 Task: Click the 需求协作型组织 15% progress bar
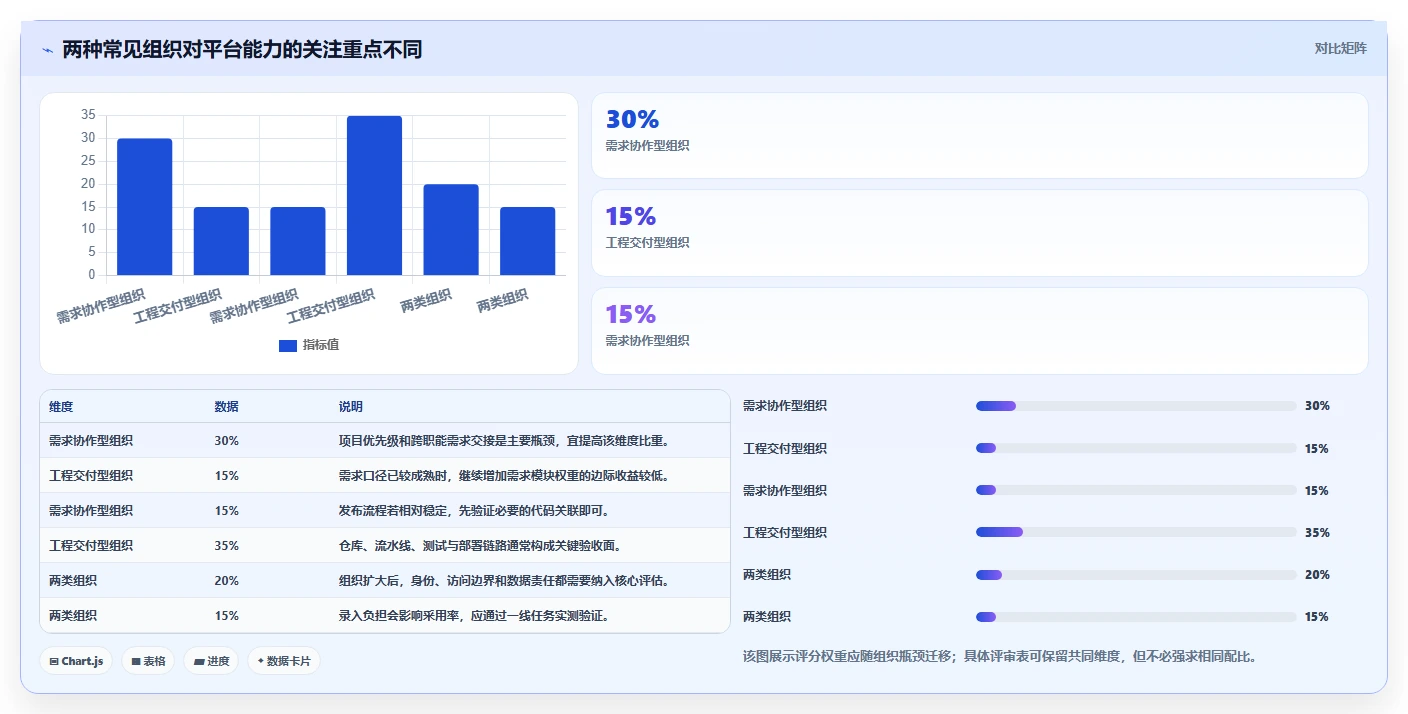[x=1136, y=490]
